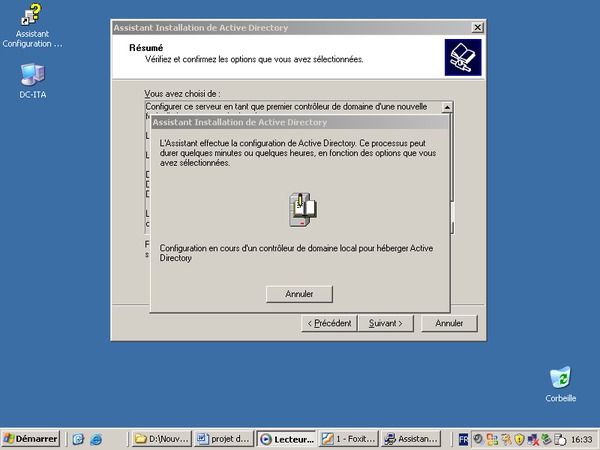This screenshot has width=600, height=450.
Task: Click the Résumé heading text
Action: [x=146, y=48]
